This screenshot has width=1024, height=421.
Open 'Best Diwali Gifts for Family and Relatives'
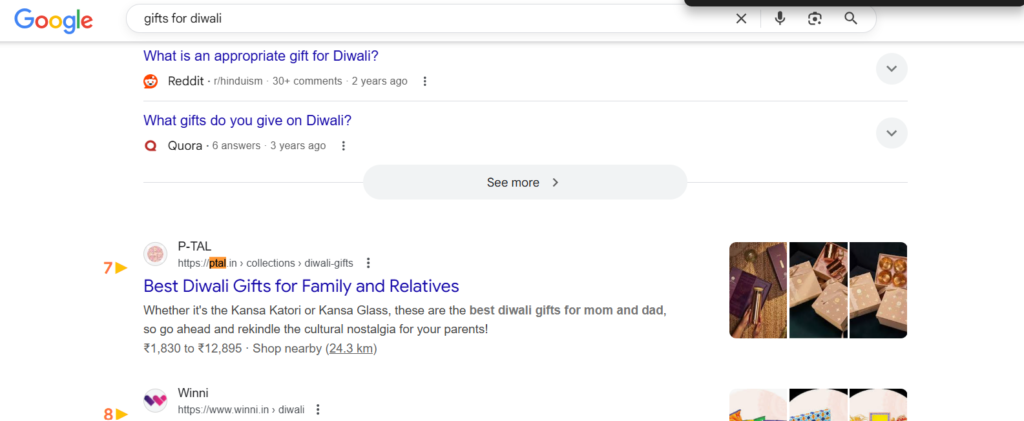pyautogui.click(x=301, y=286)
